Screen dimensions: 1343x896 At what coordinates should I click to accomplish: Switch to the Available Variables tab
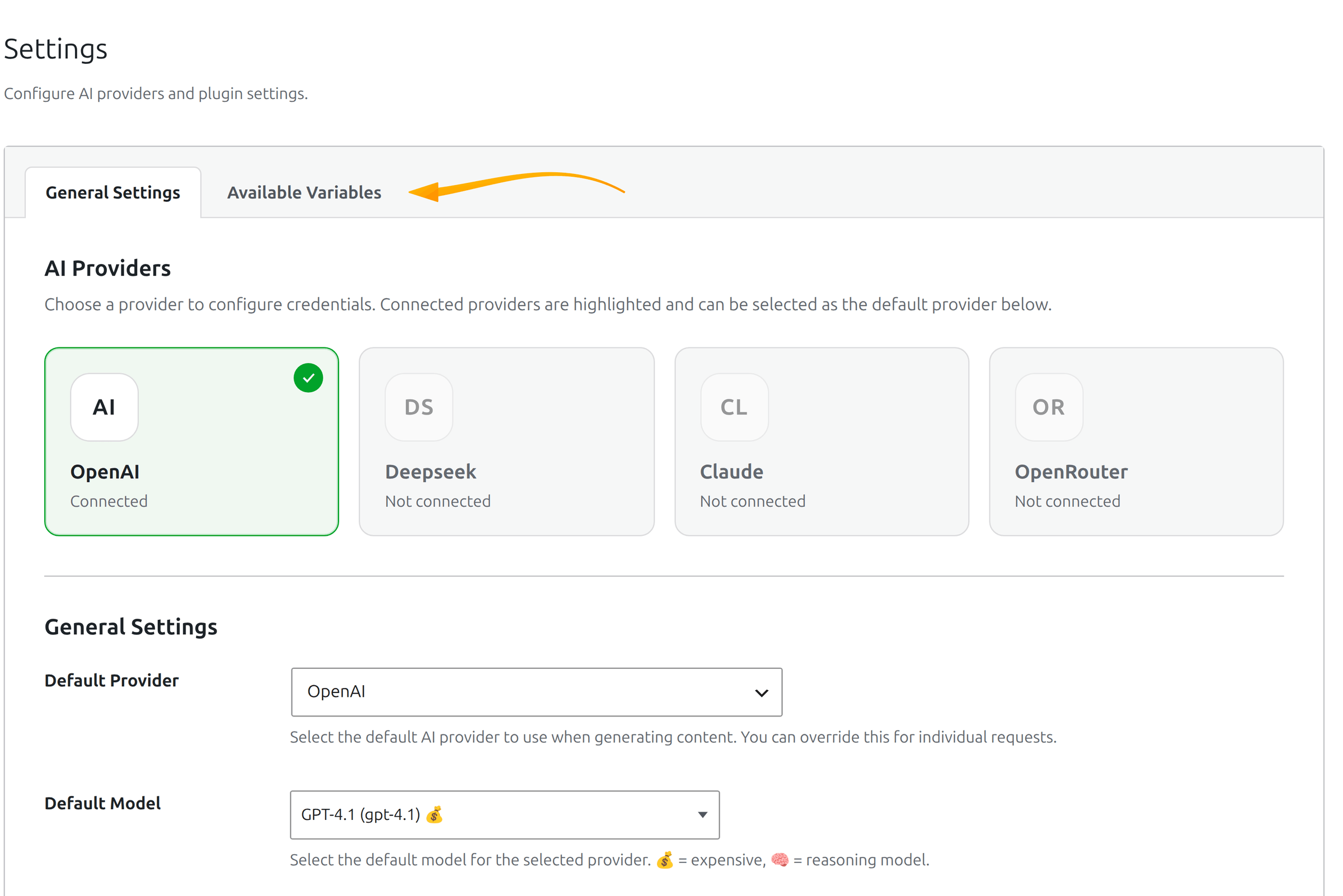[304, 192]
